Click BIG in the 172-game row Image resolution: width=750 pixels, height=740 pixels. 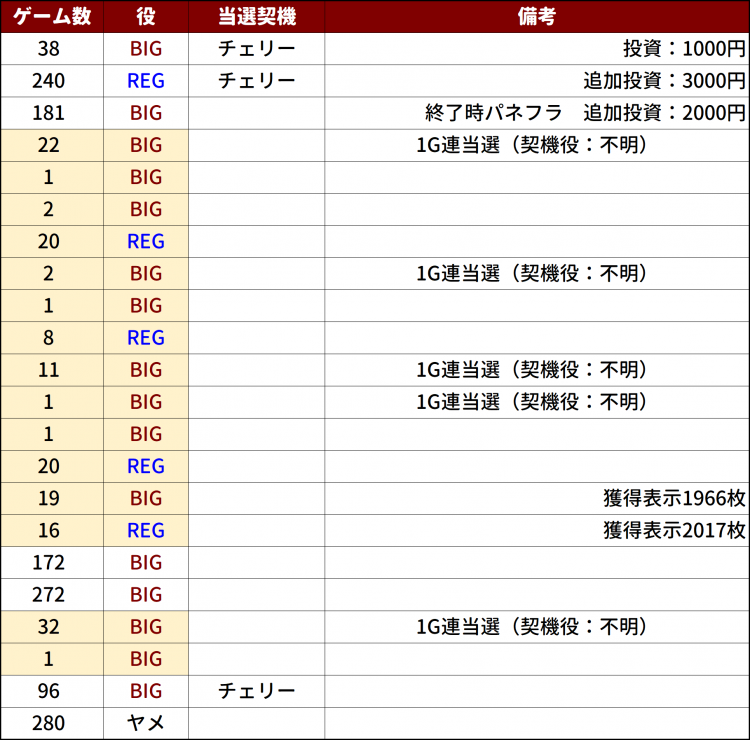146,563
